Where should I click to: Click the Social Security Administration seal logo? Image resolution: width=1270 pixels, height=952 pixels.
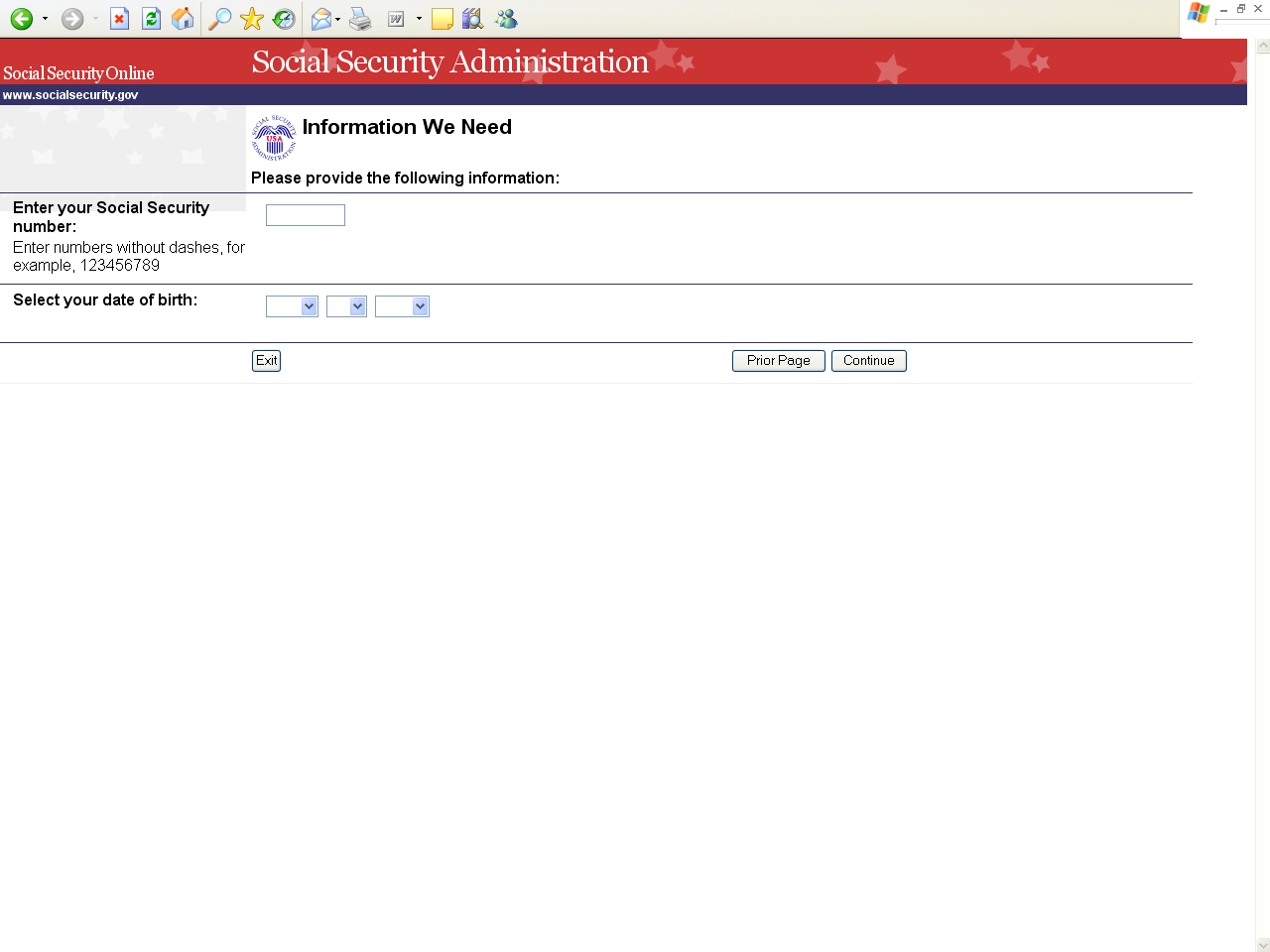tap(274, 138)
